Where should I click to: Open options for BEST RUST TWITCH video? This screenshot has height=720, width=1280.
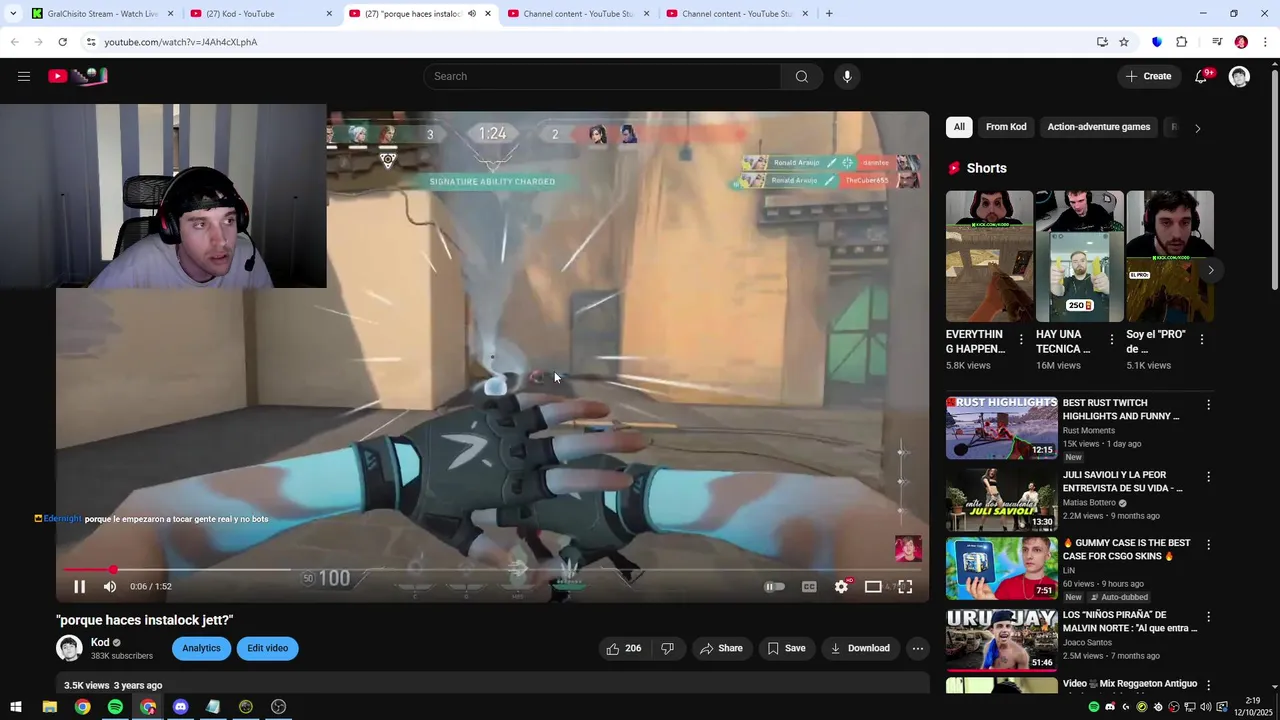pos(1208,405)
